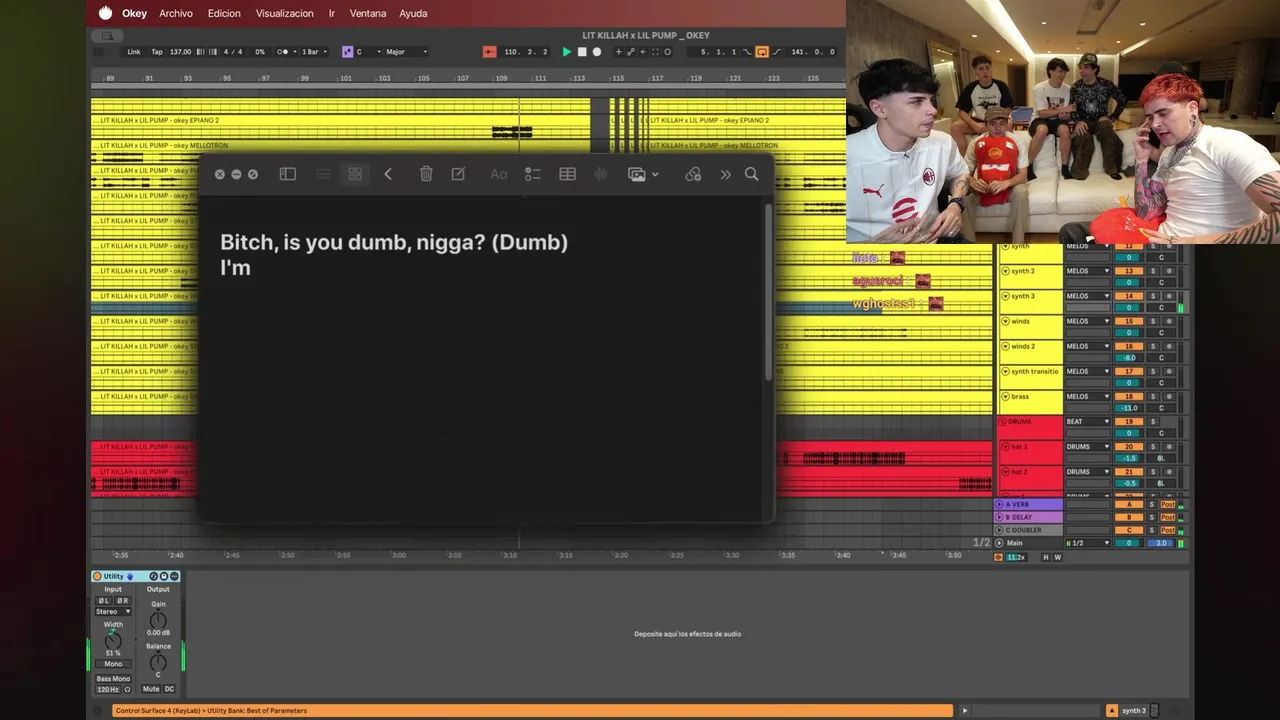Click the 137.00 tempo field
Image resolution: width=1280 pixels, height=720 pixels.
pos(181,52)
